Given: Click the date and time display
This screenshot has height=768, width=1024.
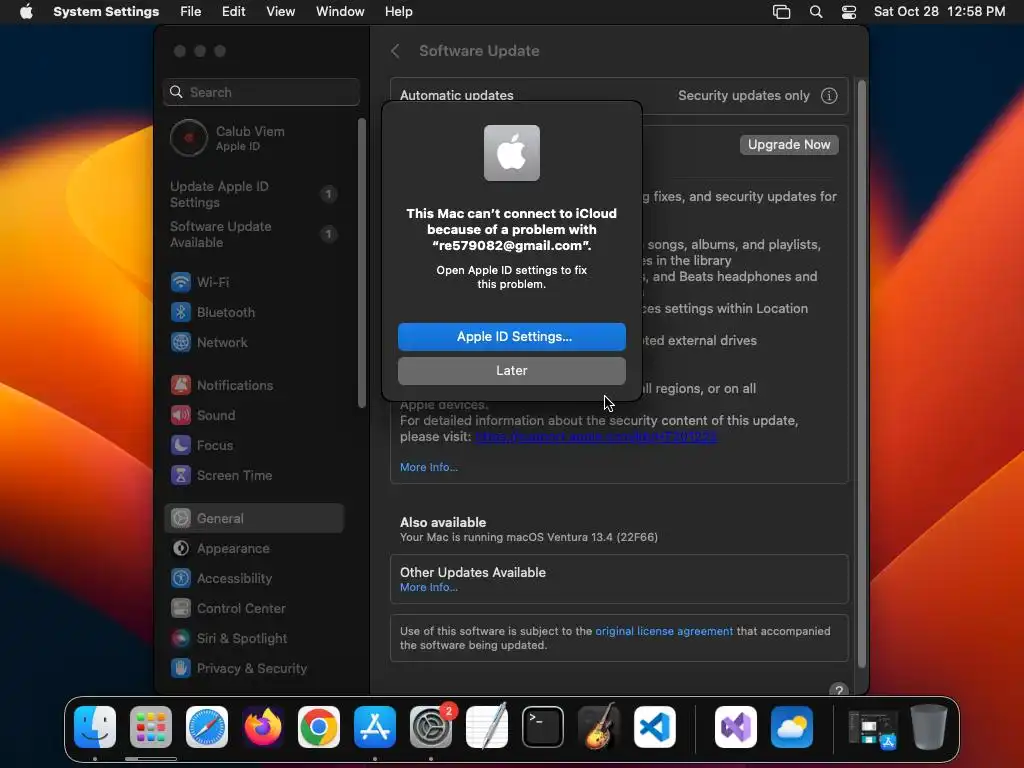Looking at the screenshot, I should pos(939,12).
